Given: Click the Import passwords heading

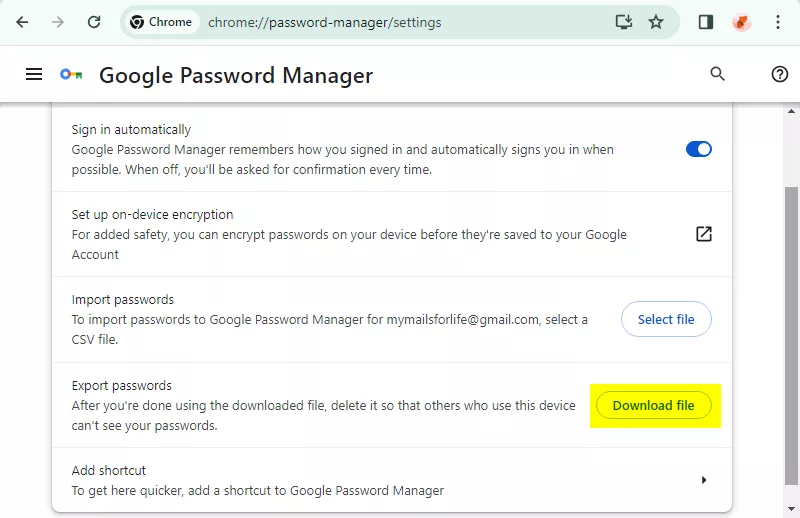Looking at the screenshot, I should (122, 300).
